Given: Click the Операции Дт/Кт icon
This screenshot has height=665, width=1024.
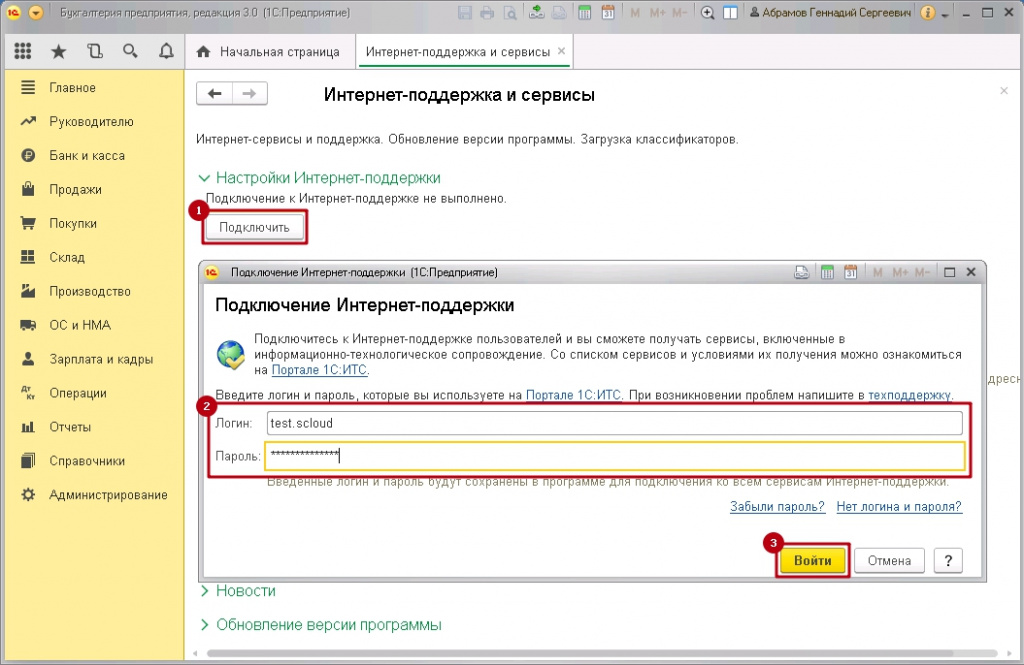Looking at the screenshot, I should pos(28,393).
